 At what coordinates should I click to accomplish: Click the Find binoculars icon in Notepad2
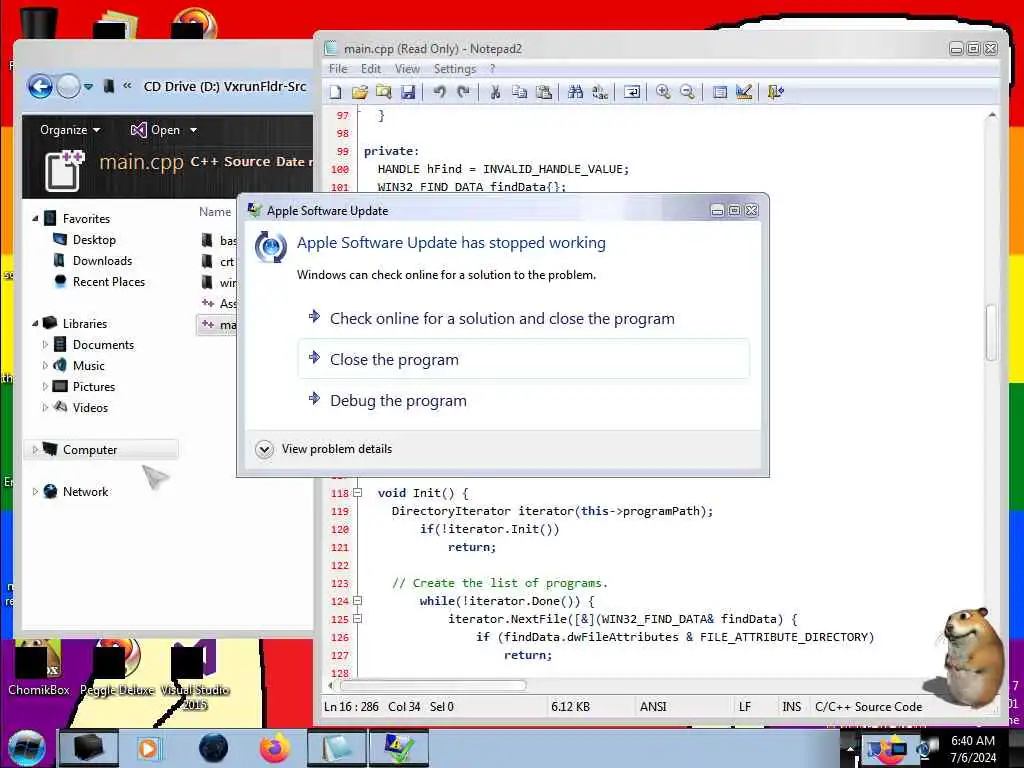point(575,92)
